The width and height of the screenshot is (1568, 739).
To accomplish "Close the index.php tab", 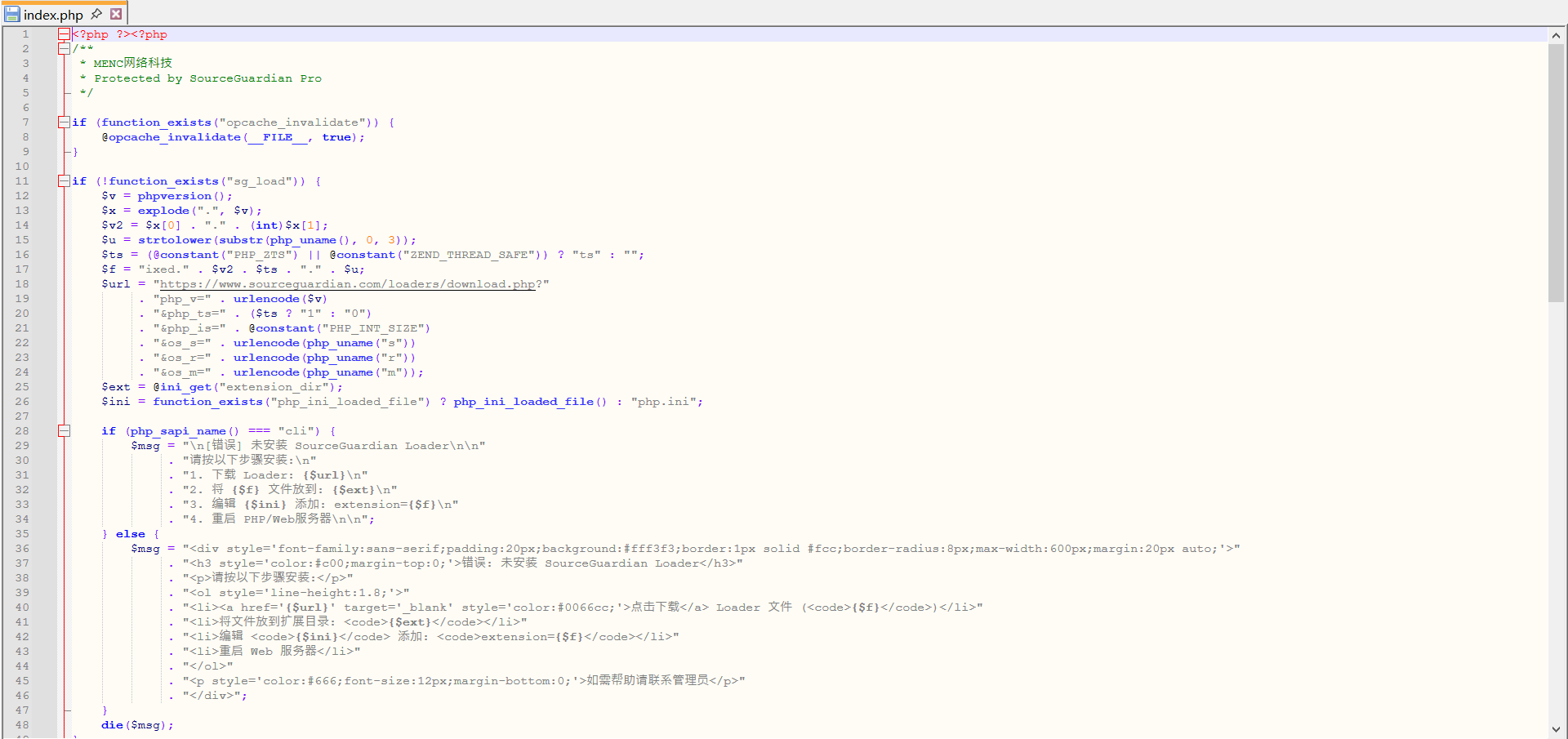I will point(116,14).
